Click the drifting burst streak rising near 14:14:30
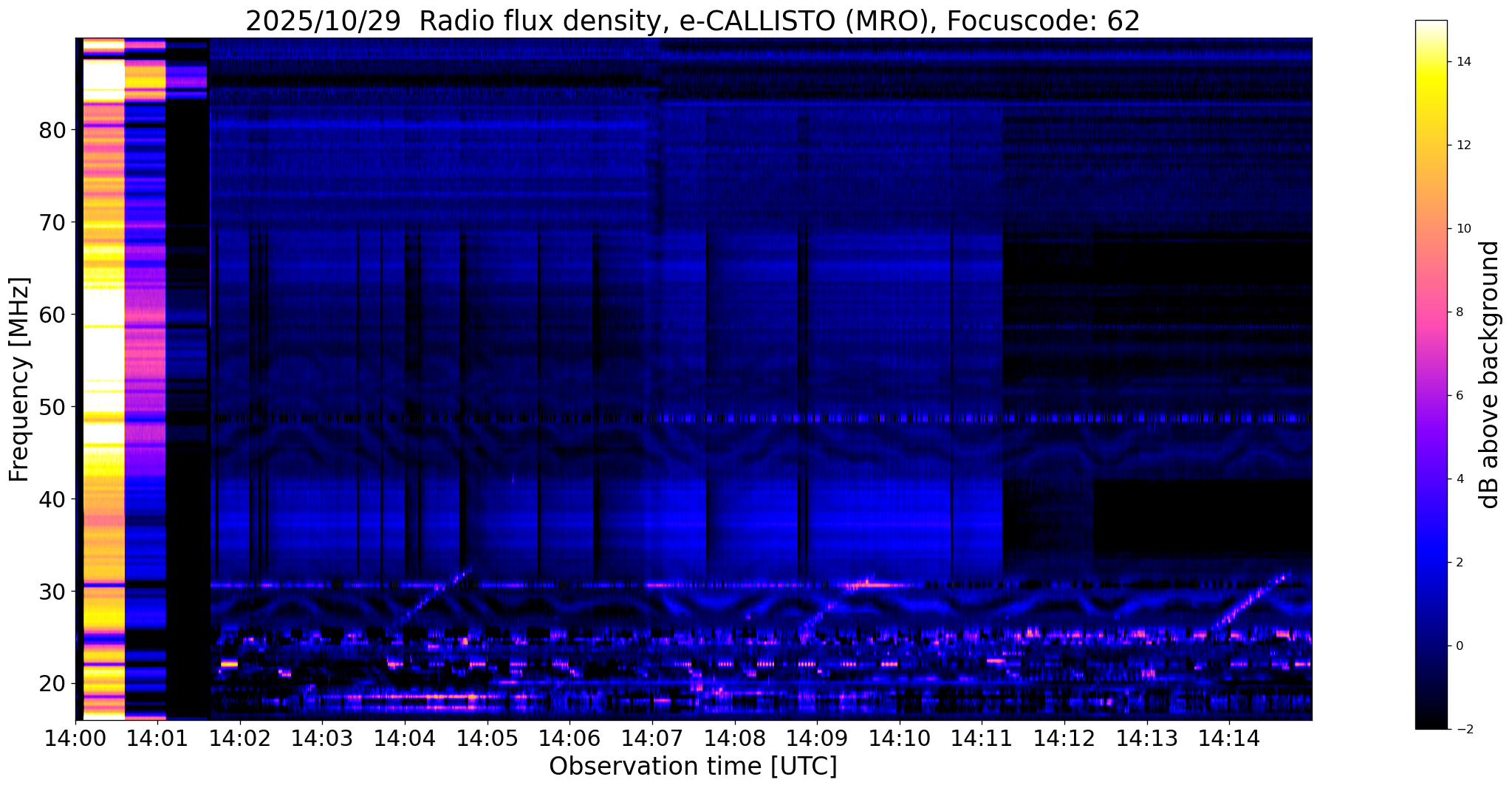The height and width of the screenshot is (788, 1512). [x=1252, y=600]
